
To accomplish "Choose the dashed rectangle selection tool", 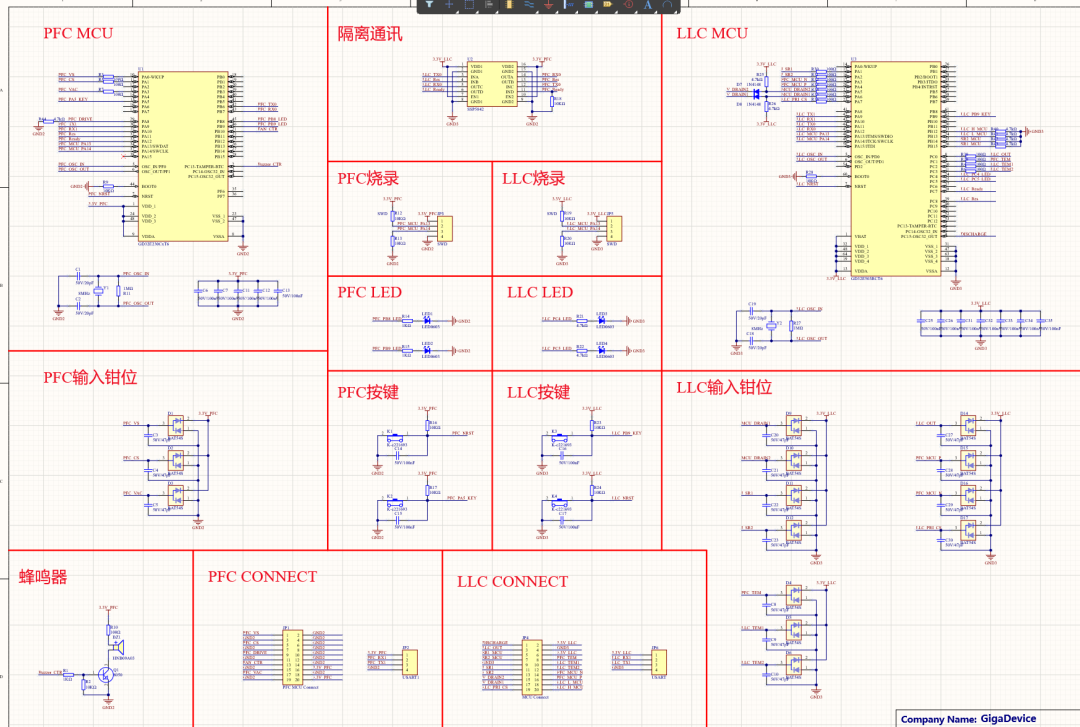I will [x=469, y=5].
